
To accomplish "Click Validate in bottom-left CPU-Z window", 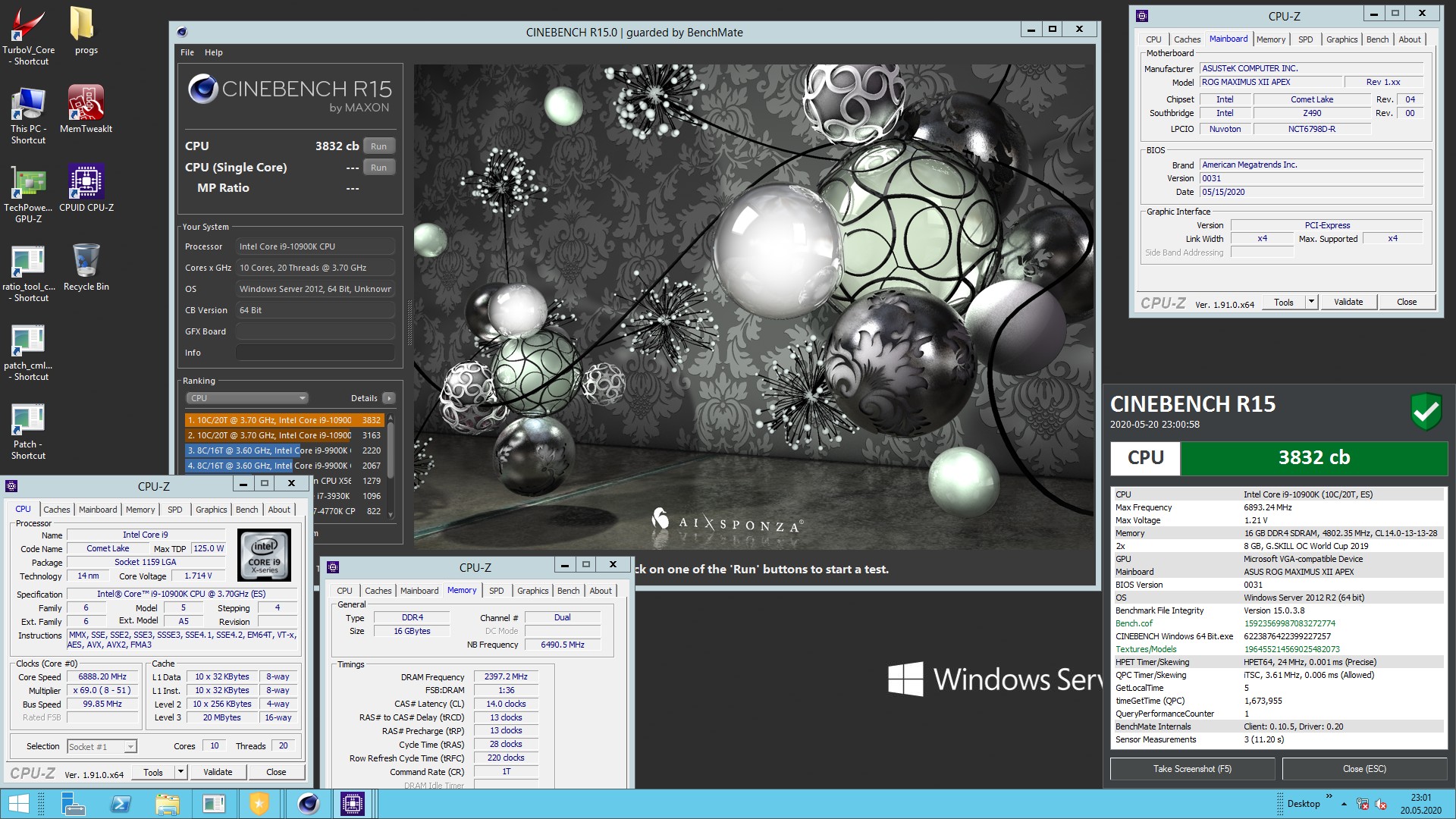I will (x=218, y=772).
